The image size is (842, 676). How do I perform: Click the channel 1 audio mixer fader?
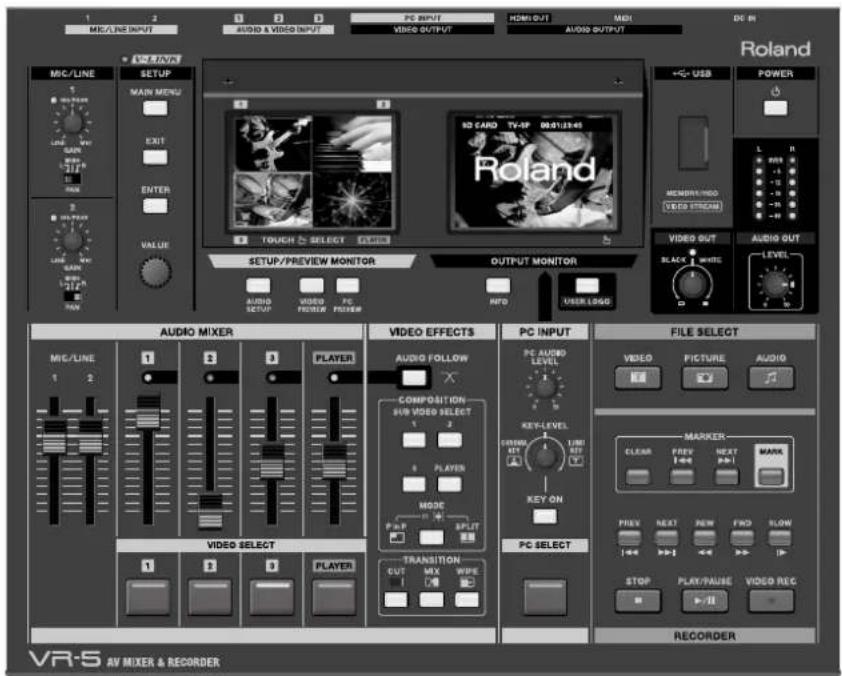point(148,411)
